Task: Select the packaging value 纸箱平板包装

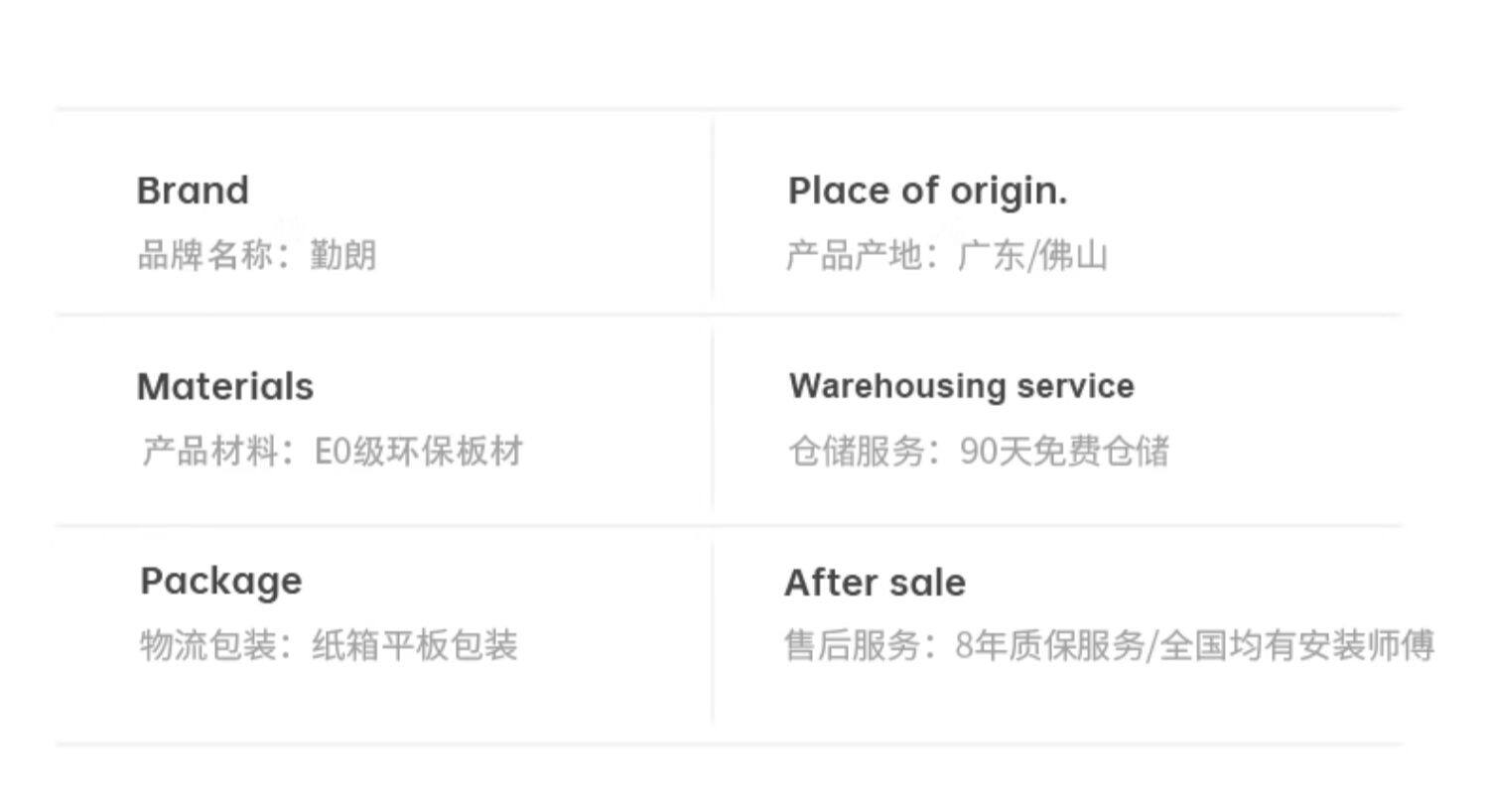Action: point(415,645)
